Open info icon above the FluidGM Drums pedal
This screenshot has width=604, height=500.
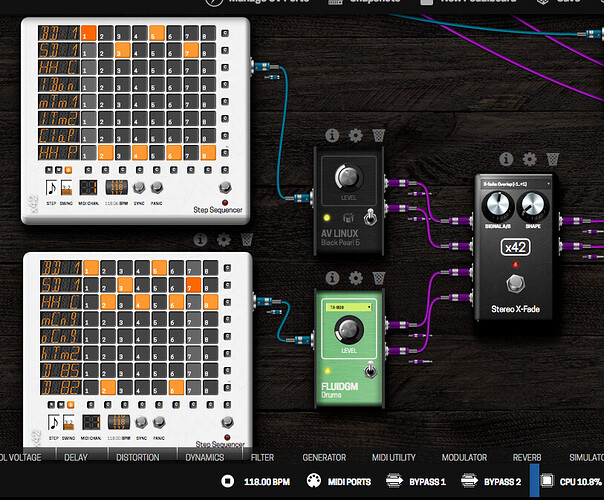(x=332, y=278)
